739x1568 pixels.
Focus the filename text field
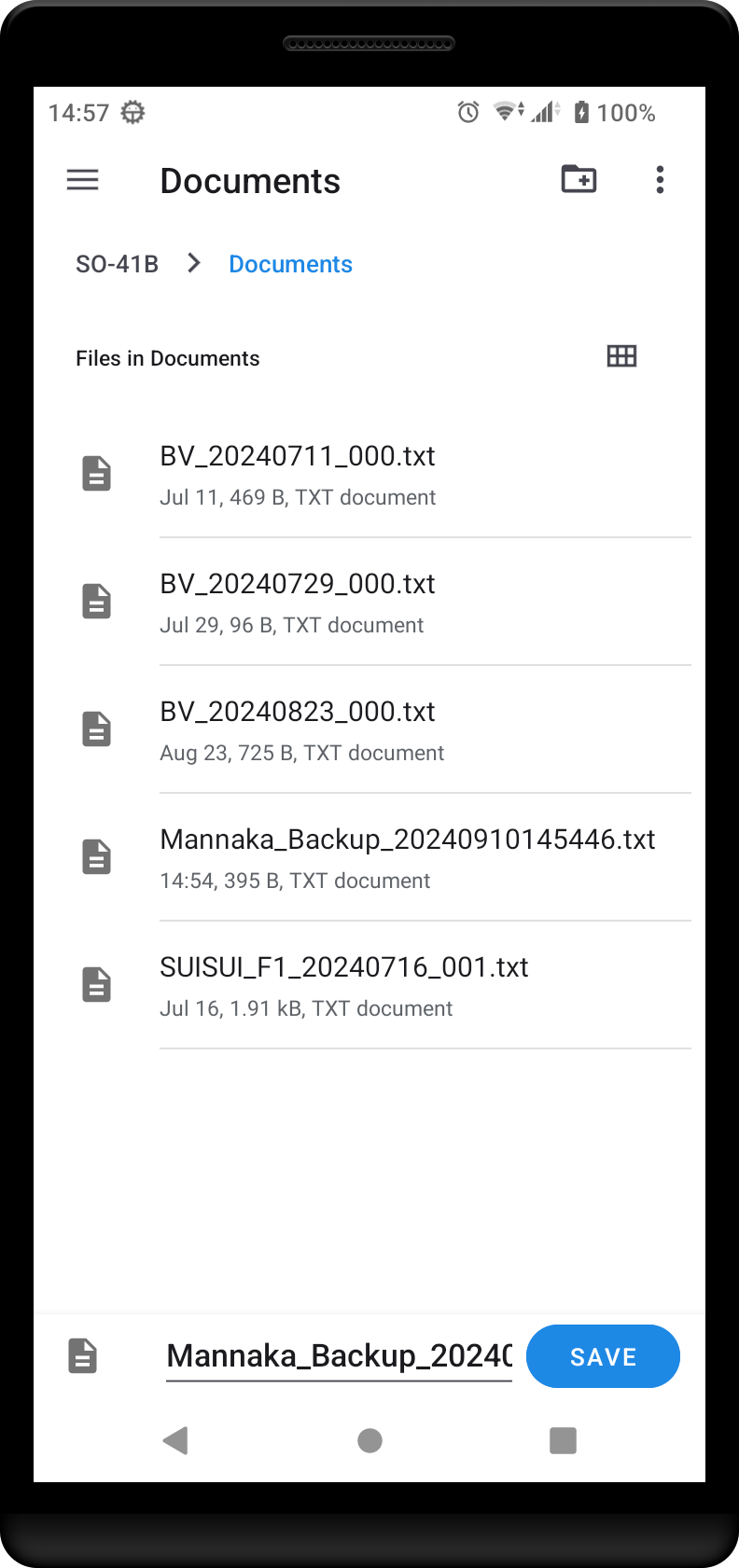tap(339, 1356)
